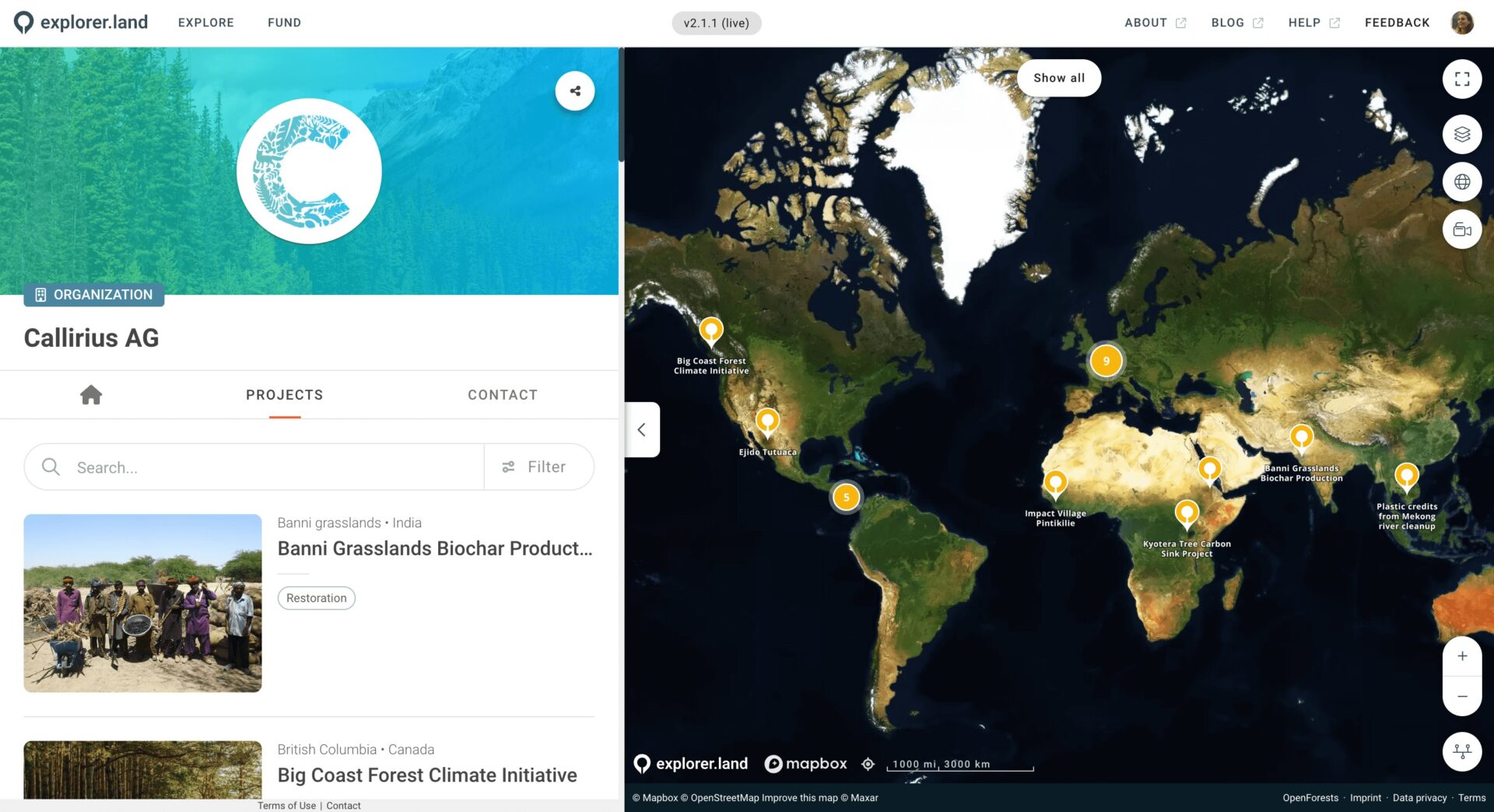Expand the cluster of 5 projects in Central America
The height and width of the screenshot is (812, 1494).
click(x=847, y=498)
